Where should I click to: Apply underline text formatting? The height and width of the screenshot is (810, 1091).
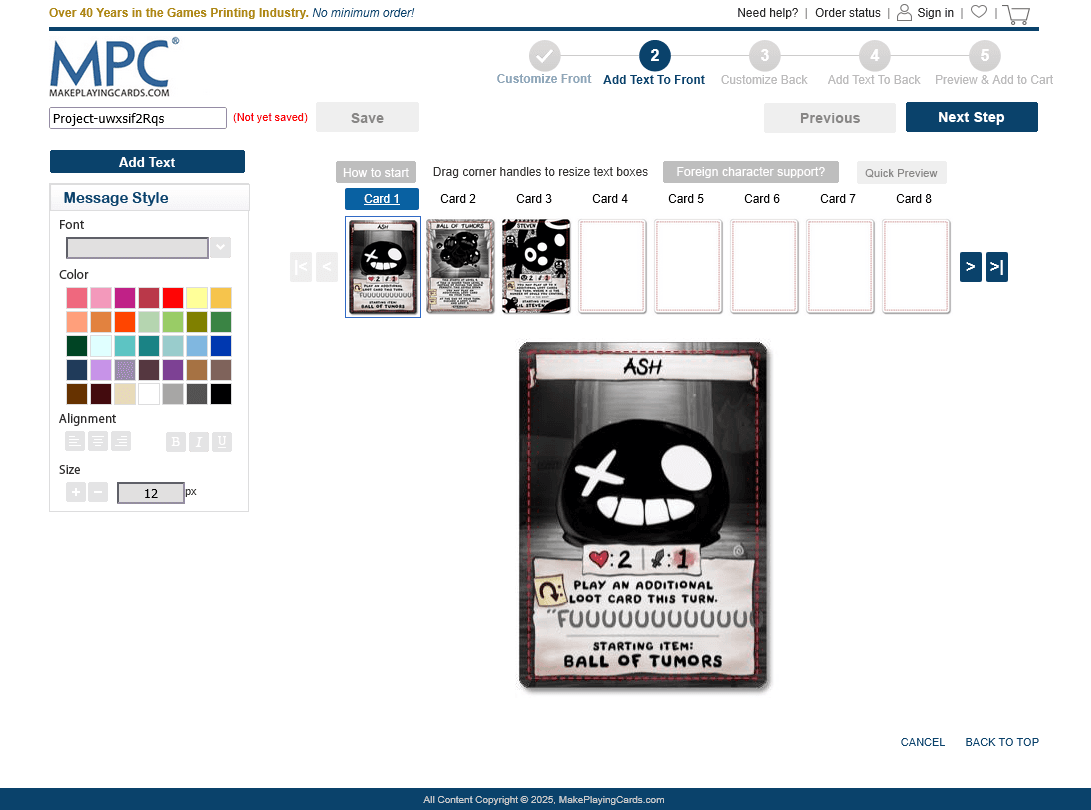click(221, 440)
